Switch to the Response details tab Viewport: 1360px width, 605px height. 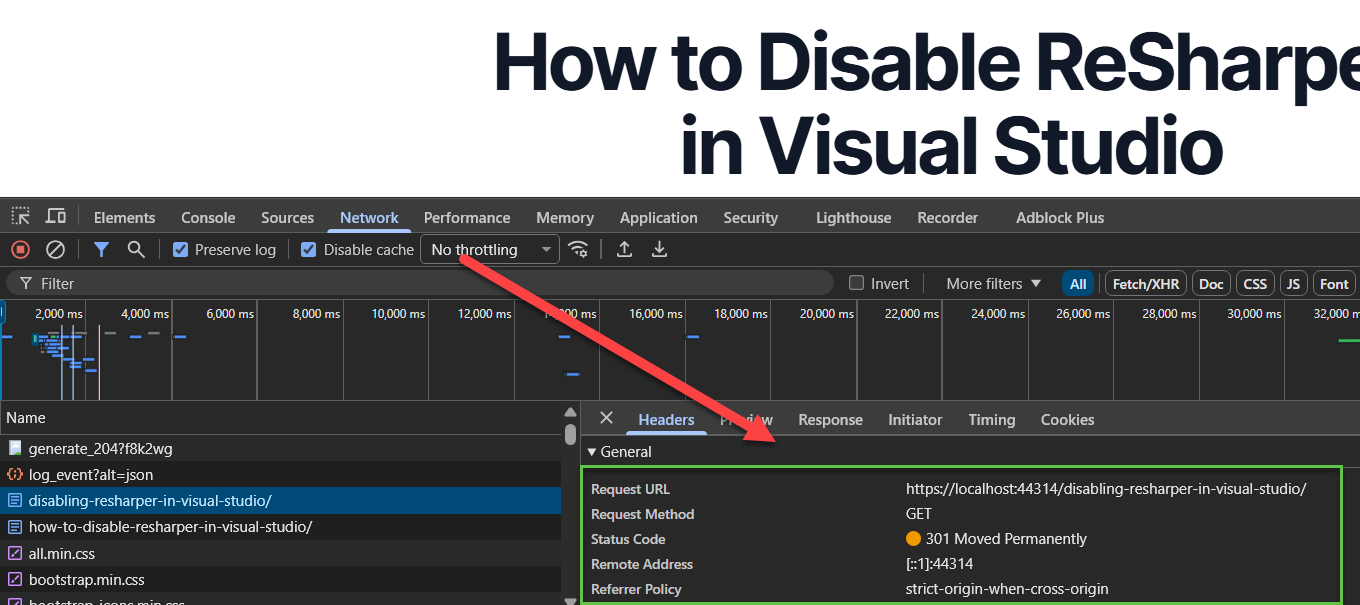pos(830,420)
